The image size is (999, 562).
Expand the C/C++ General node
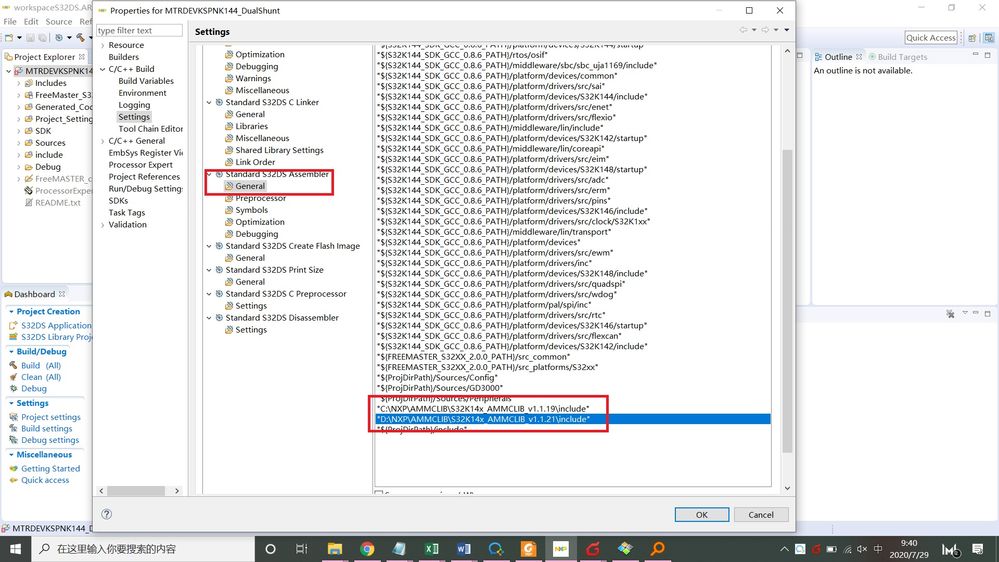103,141
